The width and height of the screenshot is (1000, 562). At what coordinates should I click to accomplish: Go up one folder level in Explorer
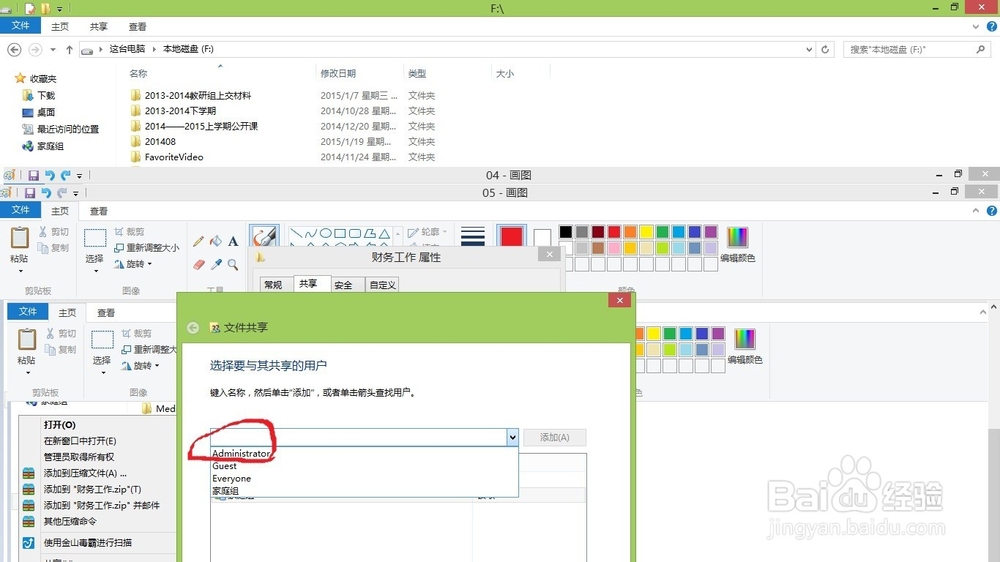point(70,49)
